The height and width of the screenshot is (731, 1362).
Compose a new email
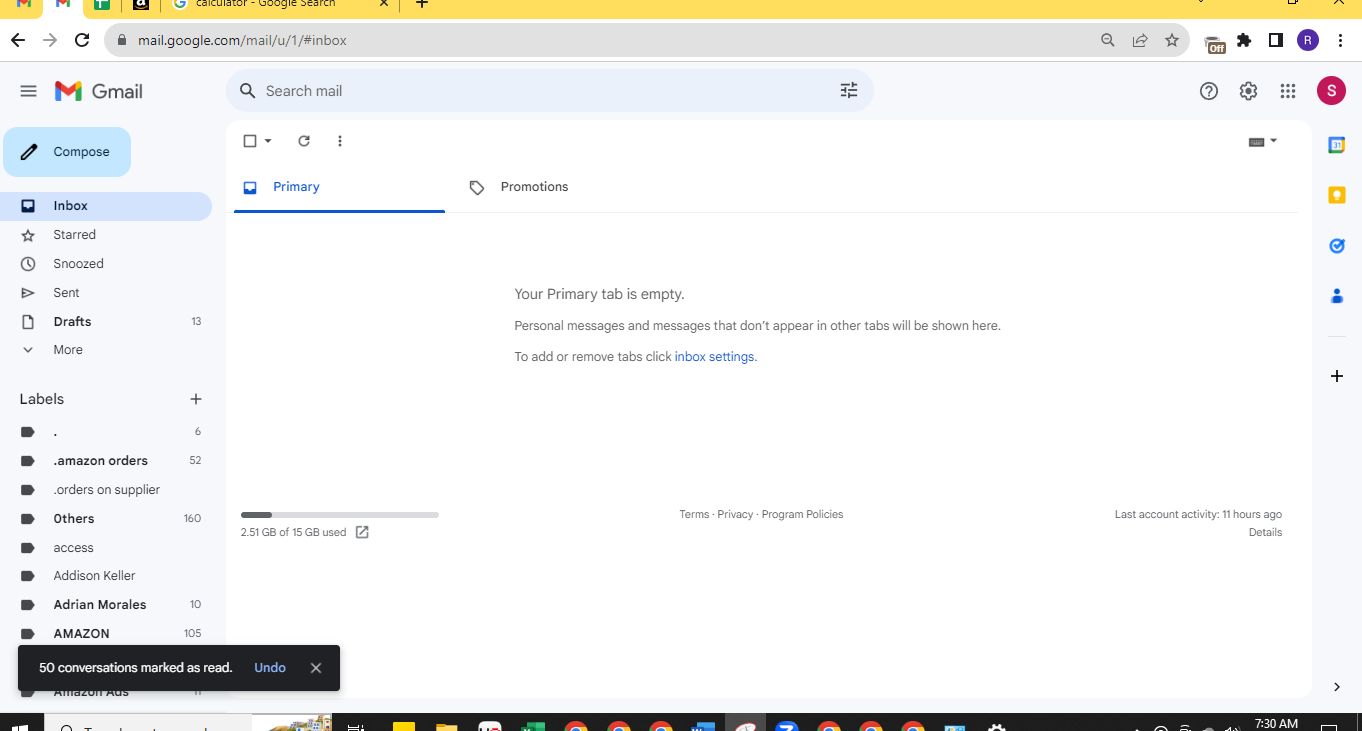(67, 152)
